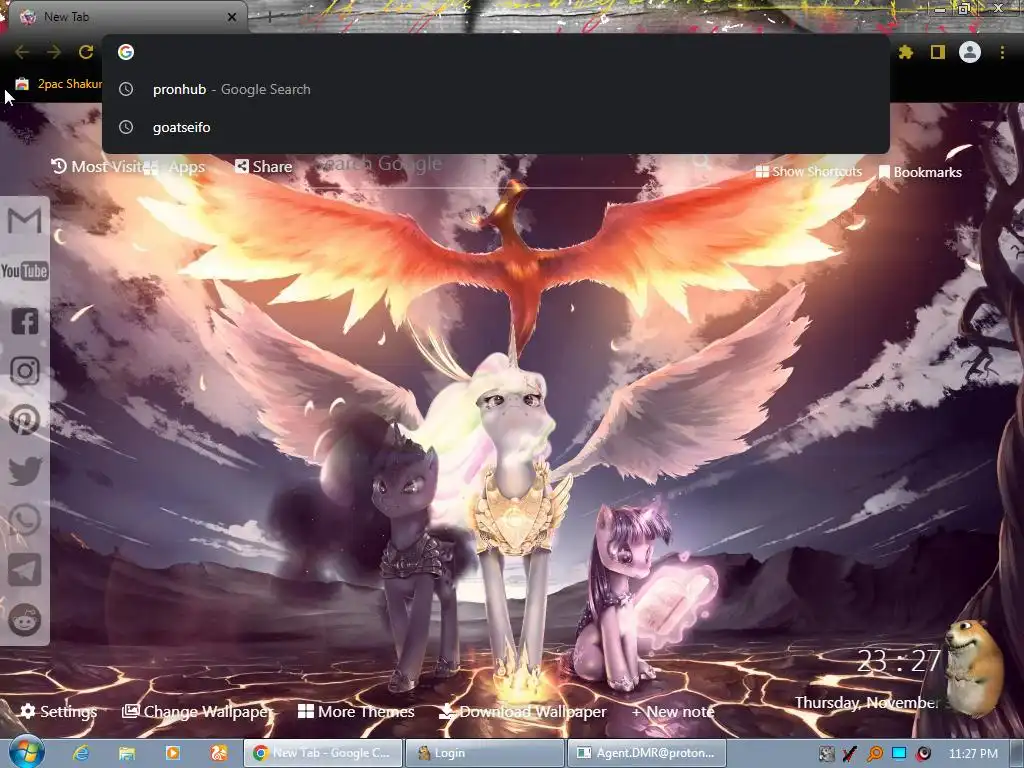
Task: Switch to the New Tab - Google Chrome task
Action: pyautogui.click(x=323, y=753)
